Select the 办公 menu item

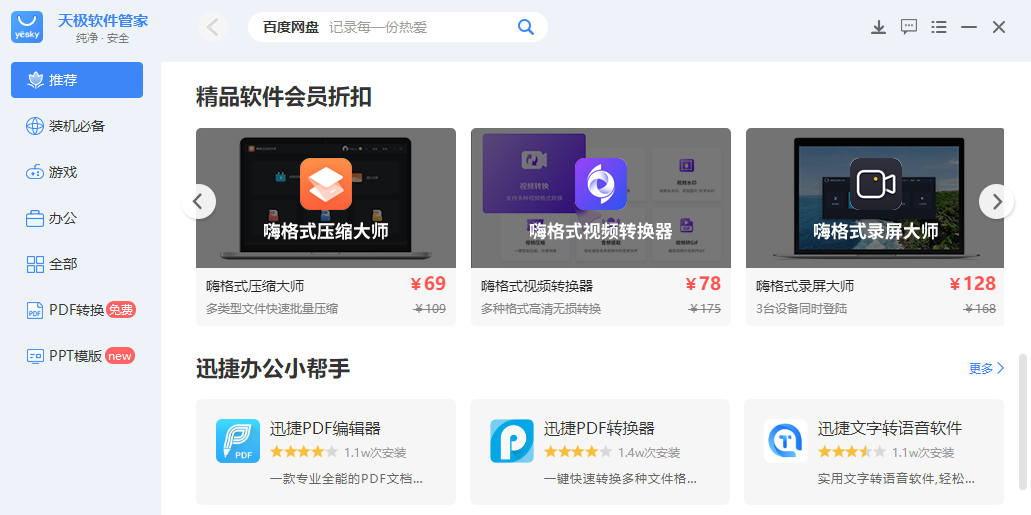77,218
